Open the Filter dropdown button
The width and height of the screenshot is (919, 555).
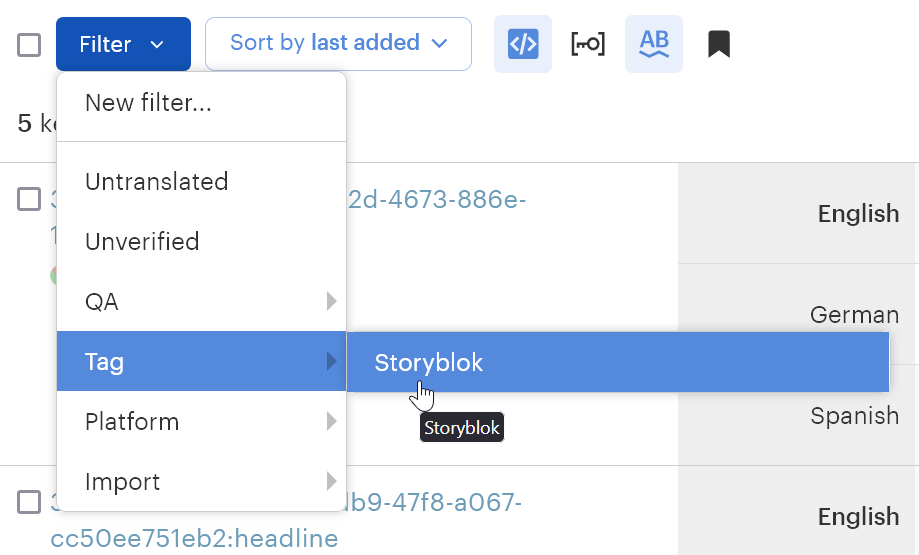tap(123, 44)
